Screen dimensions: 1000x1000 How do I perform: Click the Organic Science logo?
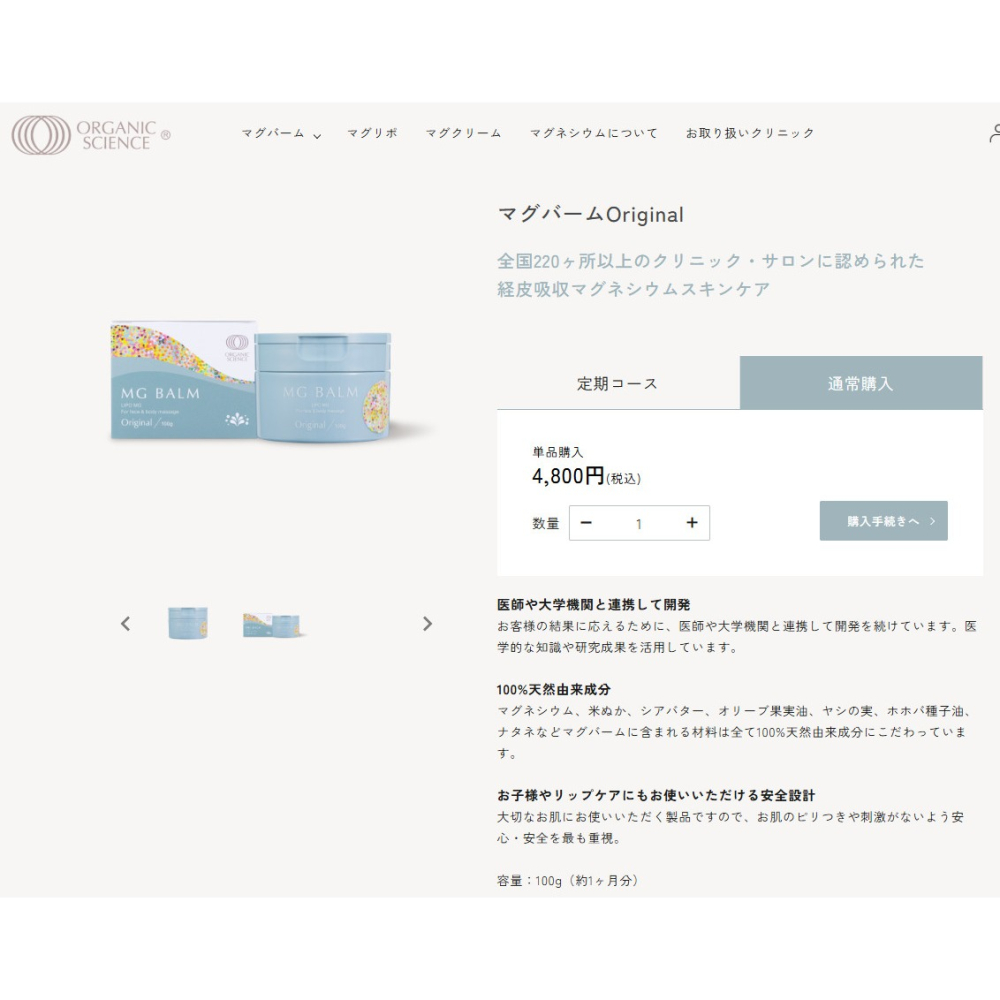[x=90, y=134]
